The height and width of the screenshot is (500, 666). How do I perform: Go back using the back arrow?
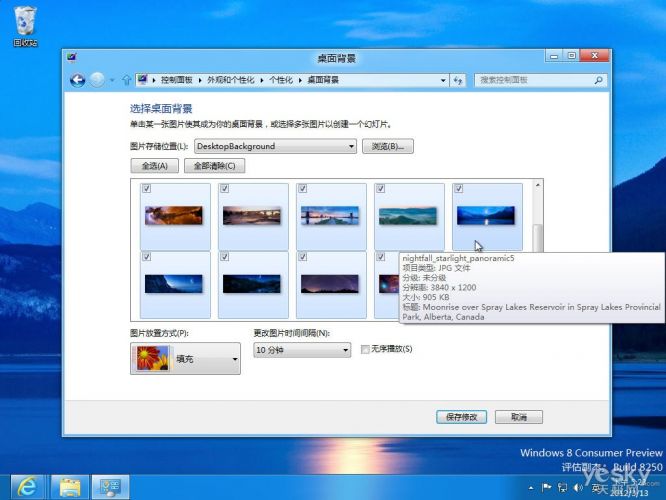[78, 79]
